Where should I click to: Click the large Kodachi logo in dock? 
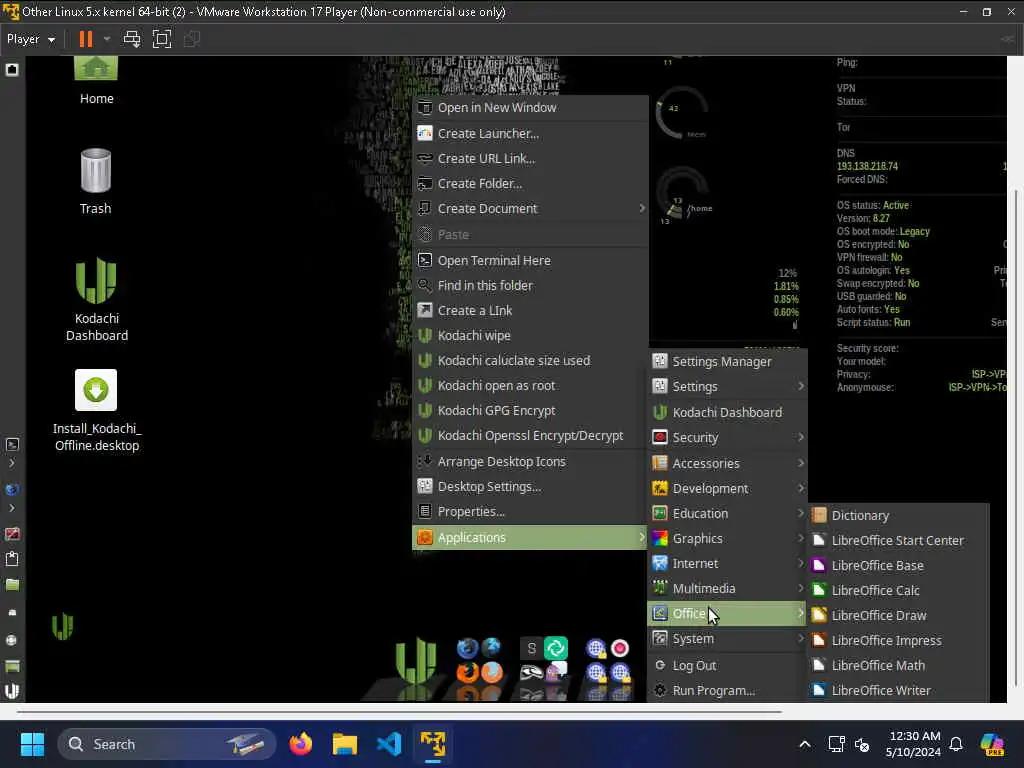click(x=415, y=661)
